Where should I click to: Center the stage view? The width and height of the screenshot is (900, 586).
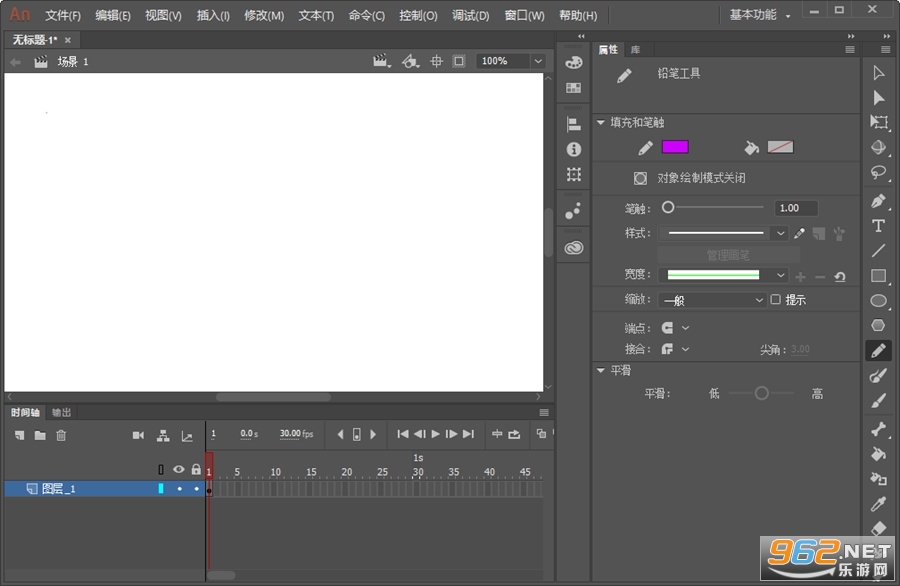click(436, 61)
